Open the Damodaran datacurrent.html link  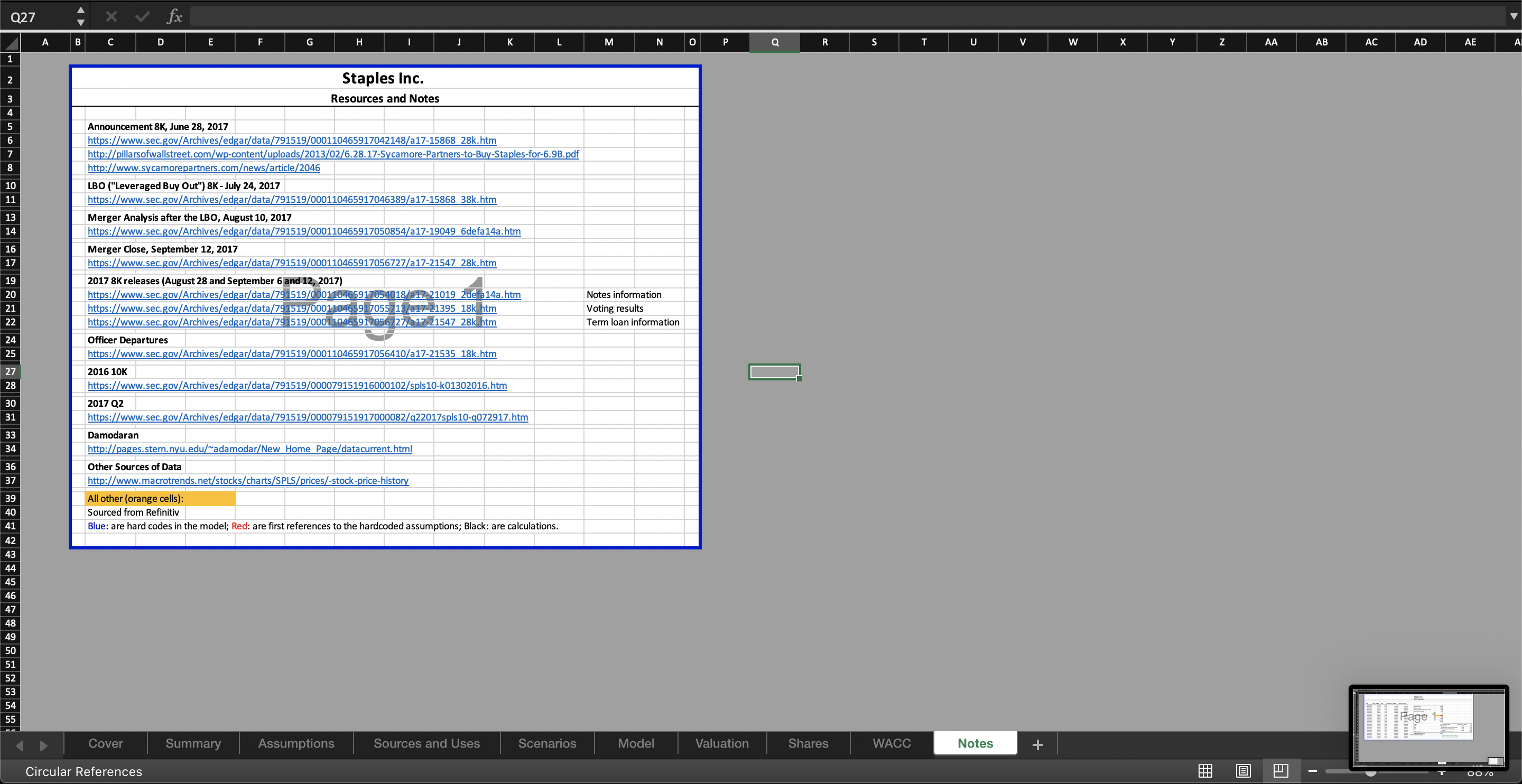(x=250, y=449)
